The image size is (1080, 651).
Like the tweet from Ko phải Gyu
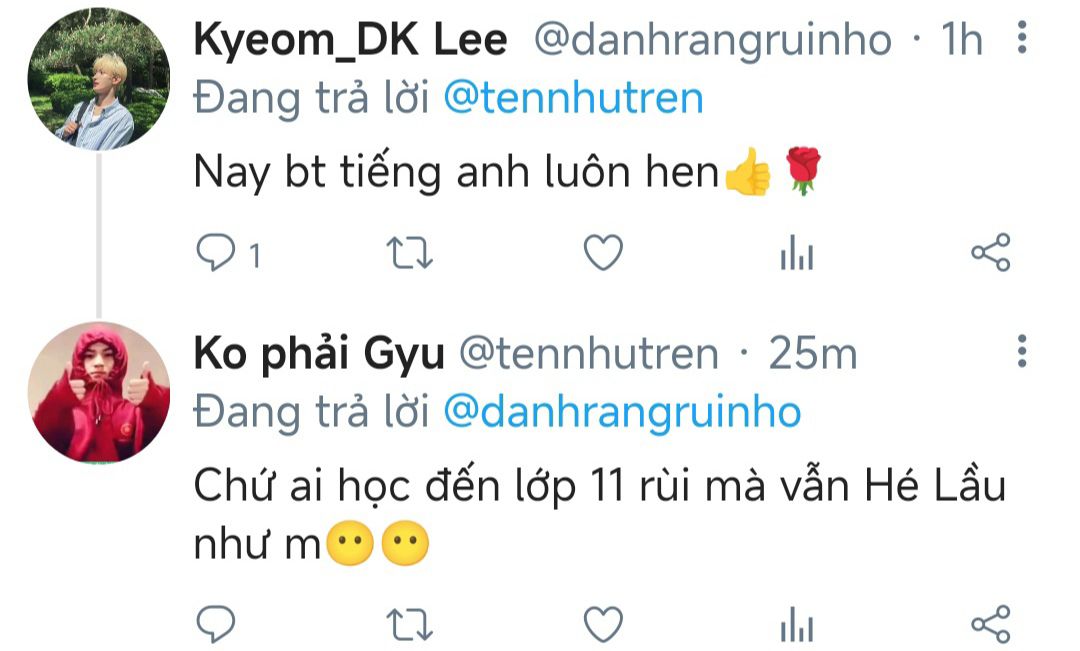[x=603, y=624]
